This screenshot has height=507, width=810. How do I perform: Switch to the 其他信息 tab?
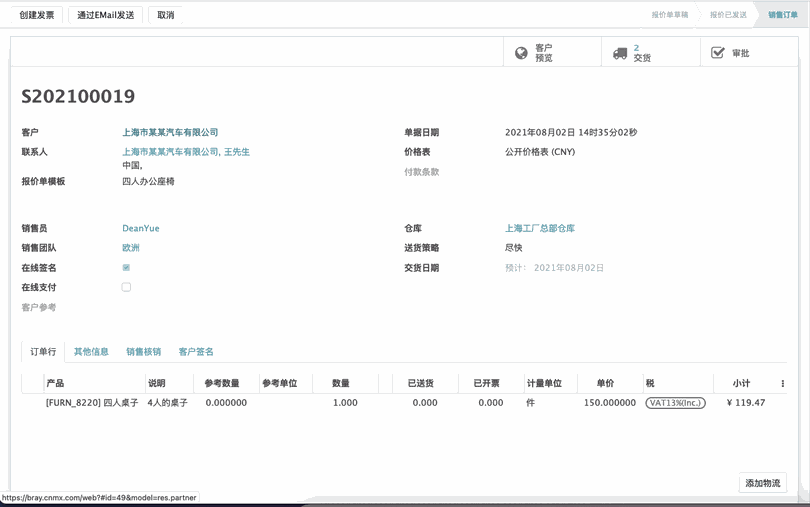[91, 351]
